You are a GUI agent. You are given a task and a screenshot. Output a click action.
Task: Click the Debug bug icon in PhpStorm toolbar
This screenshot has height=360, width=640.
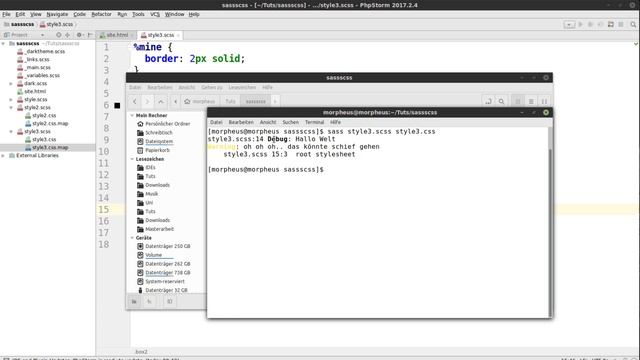(x=590, y=24)
